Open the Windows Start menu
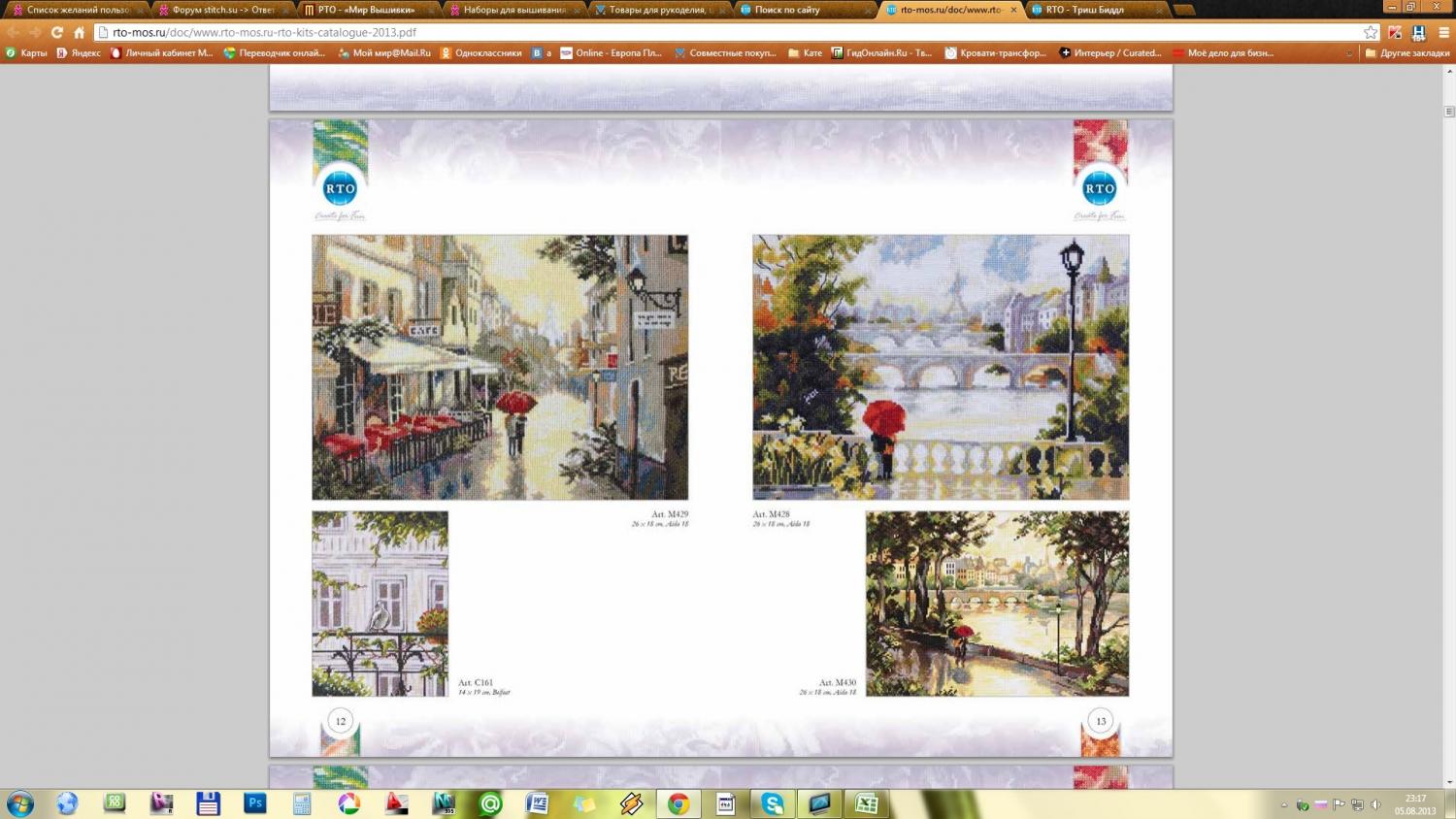This screenshot has width=1456, height=819. point(19,803)
